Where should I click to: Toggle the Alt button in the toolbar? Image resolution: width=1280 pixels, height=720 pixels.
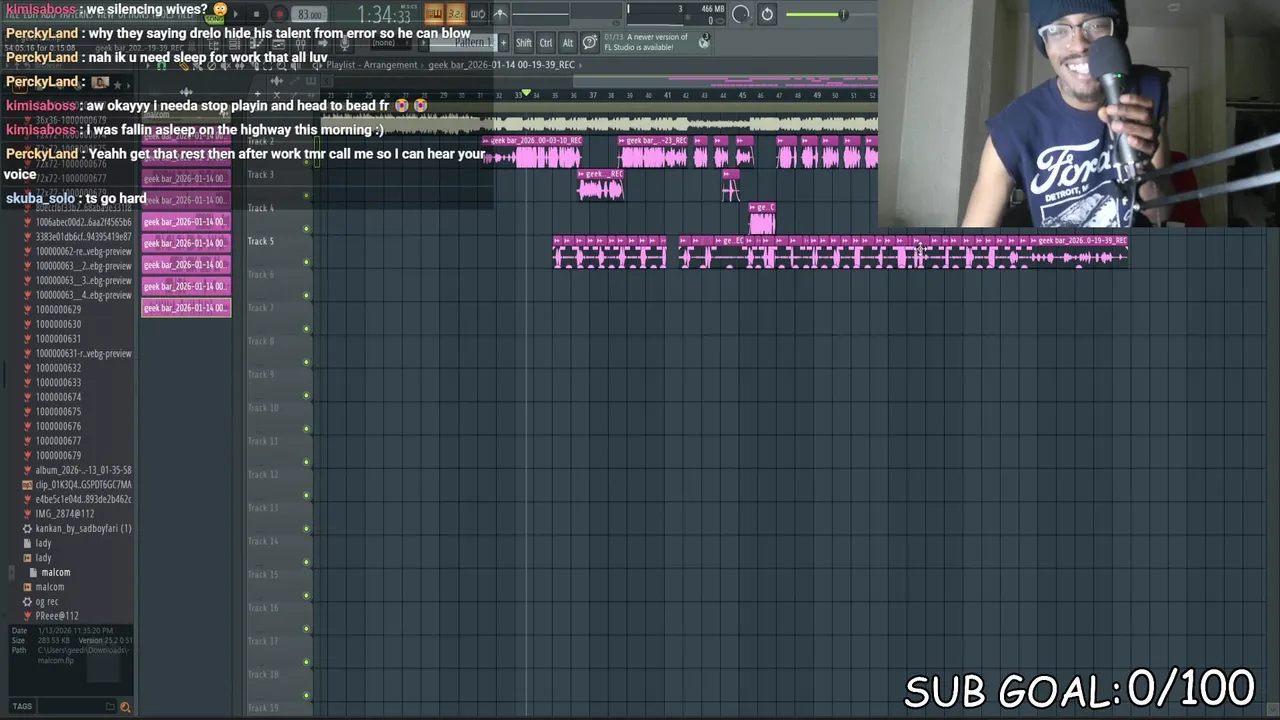click(567, 43)
